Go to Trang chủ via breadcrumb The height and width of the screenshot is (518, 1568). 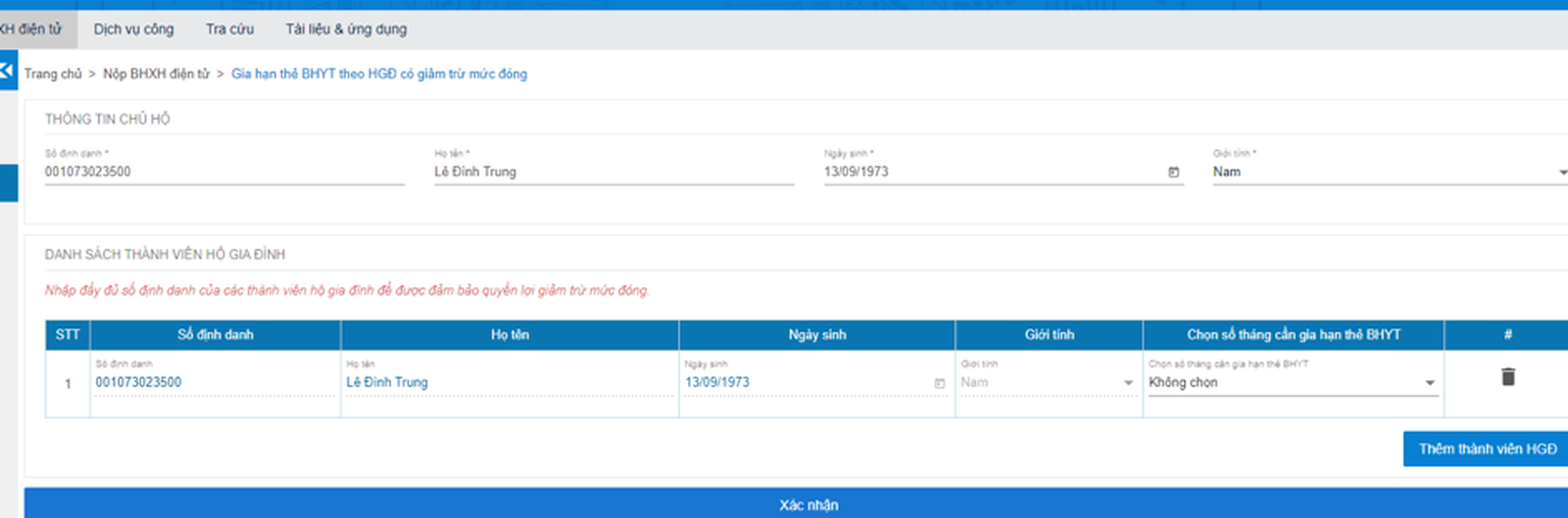(x=53, y=74)
